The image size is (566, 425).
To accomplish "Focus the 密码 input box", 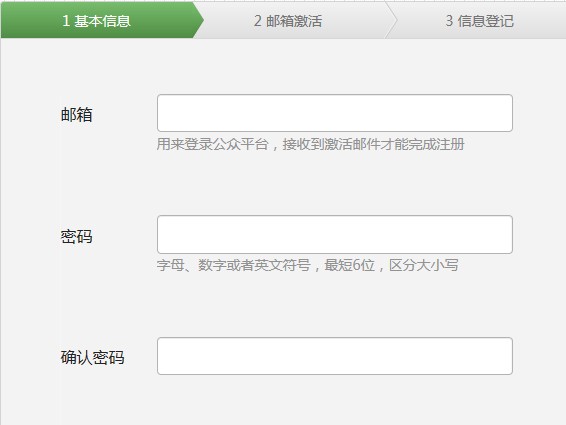I will click(335, 234).
